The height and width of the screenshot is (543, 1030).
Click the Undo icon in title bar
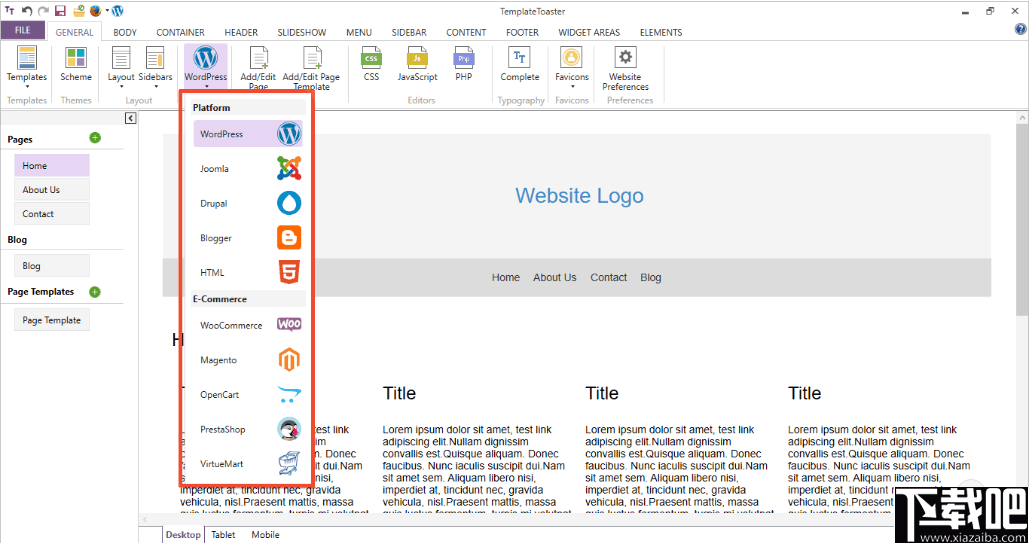coord(27,11)
